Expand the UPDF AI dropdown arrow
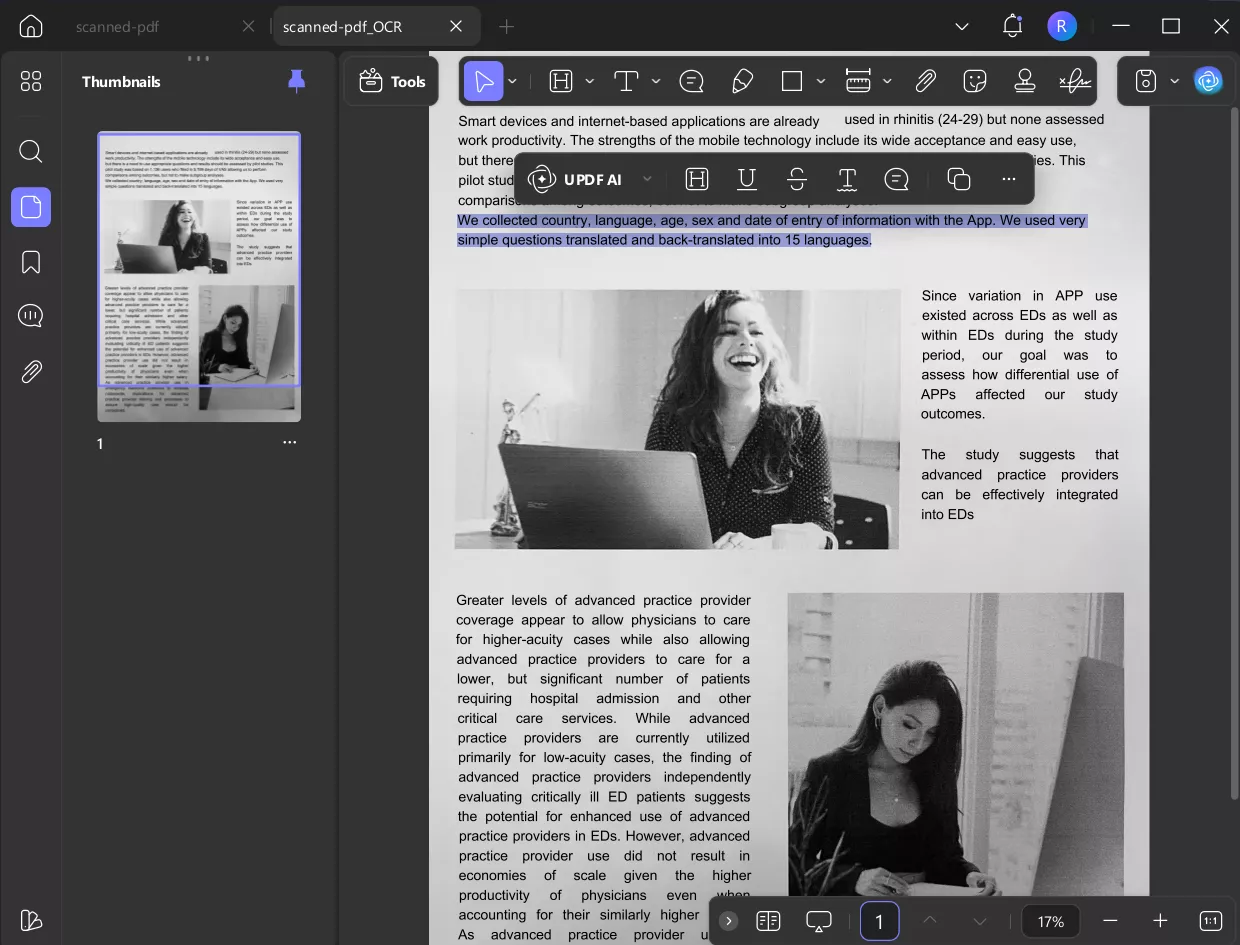The width and height of the screenshot is (1240, 945). 647,179
